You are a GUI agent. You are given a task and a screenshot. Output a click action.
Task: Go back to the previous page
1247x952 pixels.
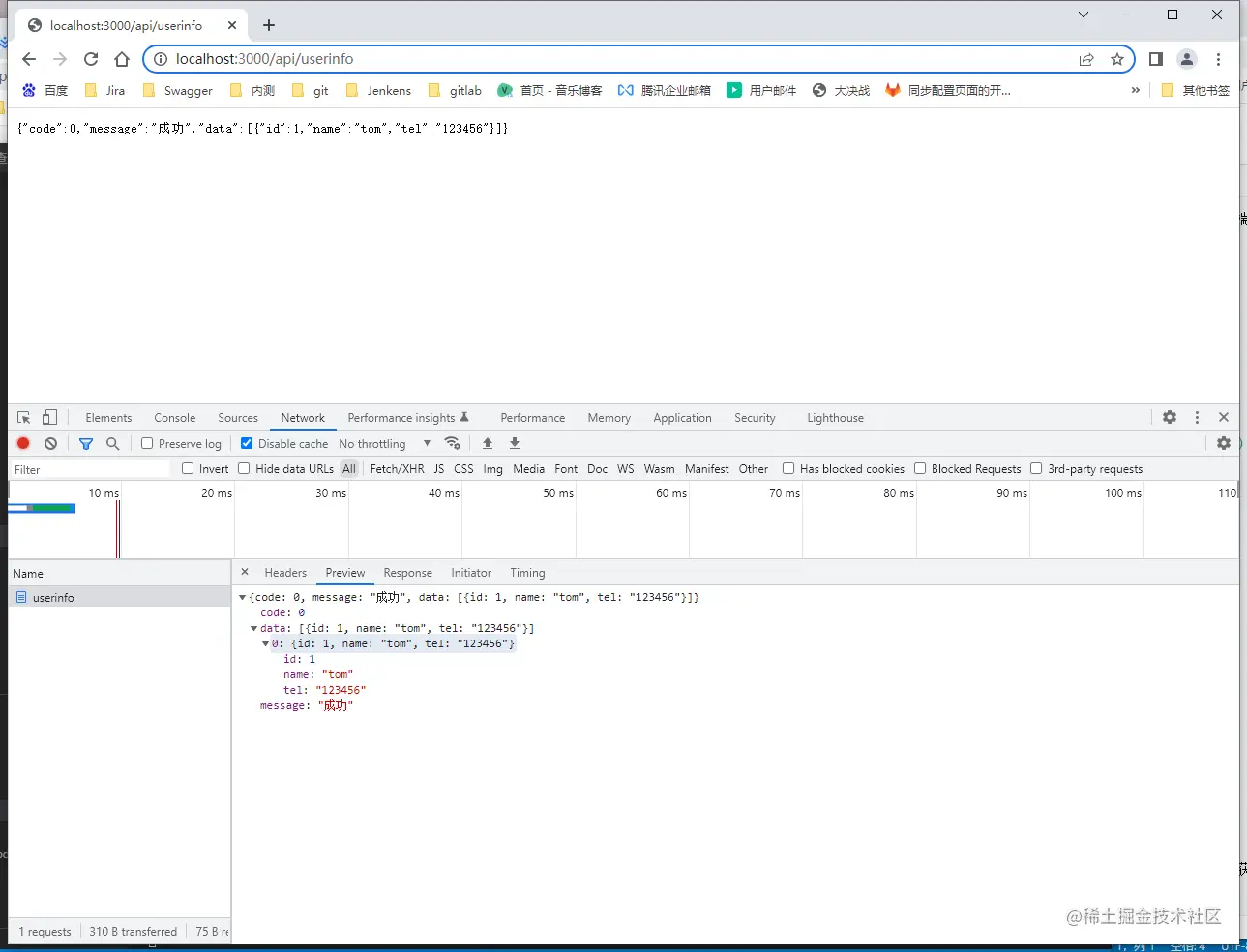click(x=29, y=59)
